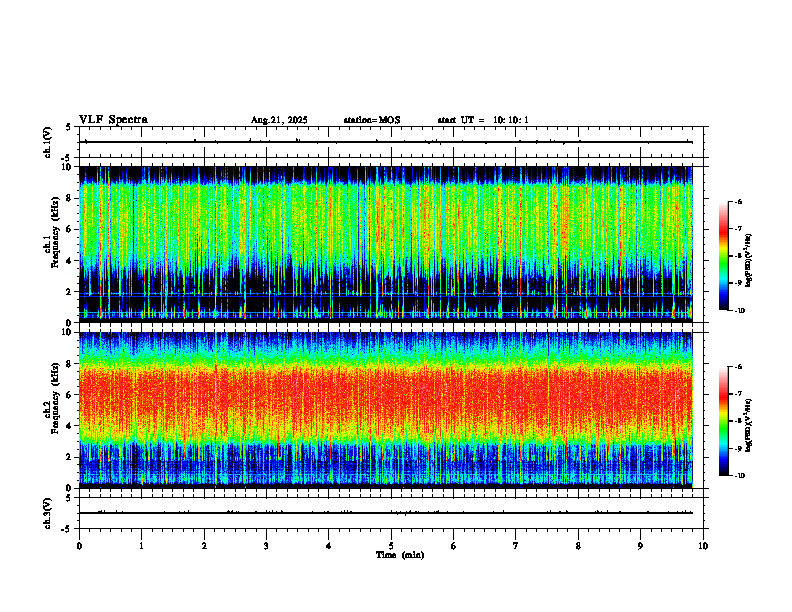Click the log(PSD) title beside ch.1 color bar

pyautogui.click(x=749, y=260)
